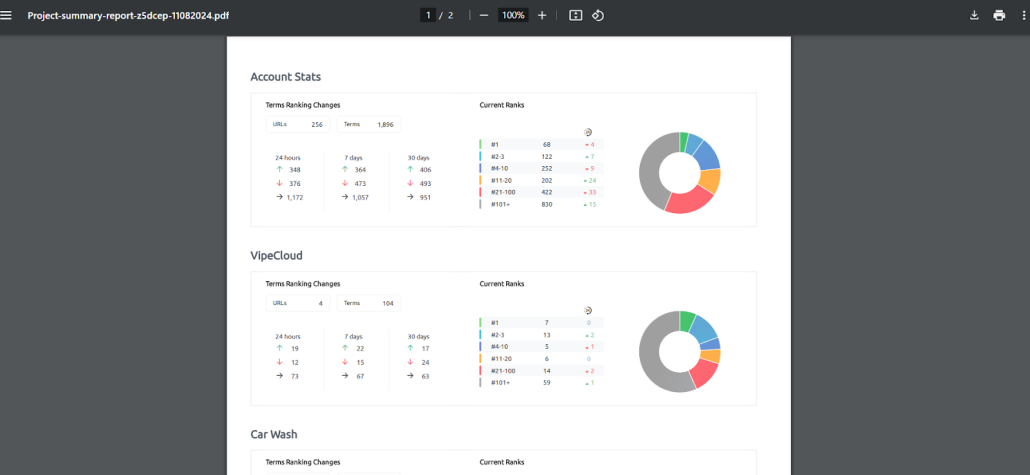Select the Account Stats heading
The height and width of the screenshot is (475, 1030).
(286, 77)
